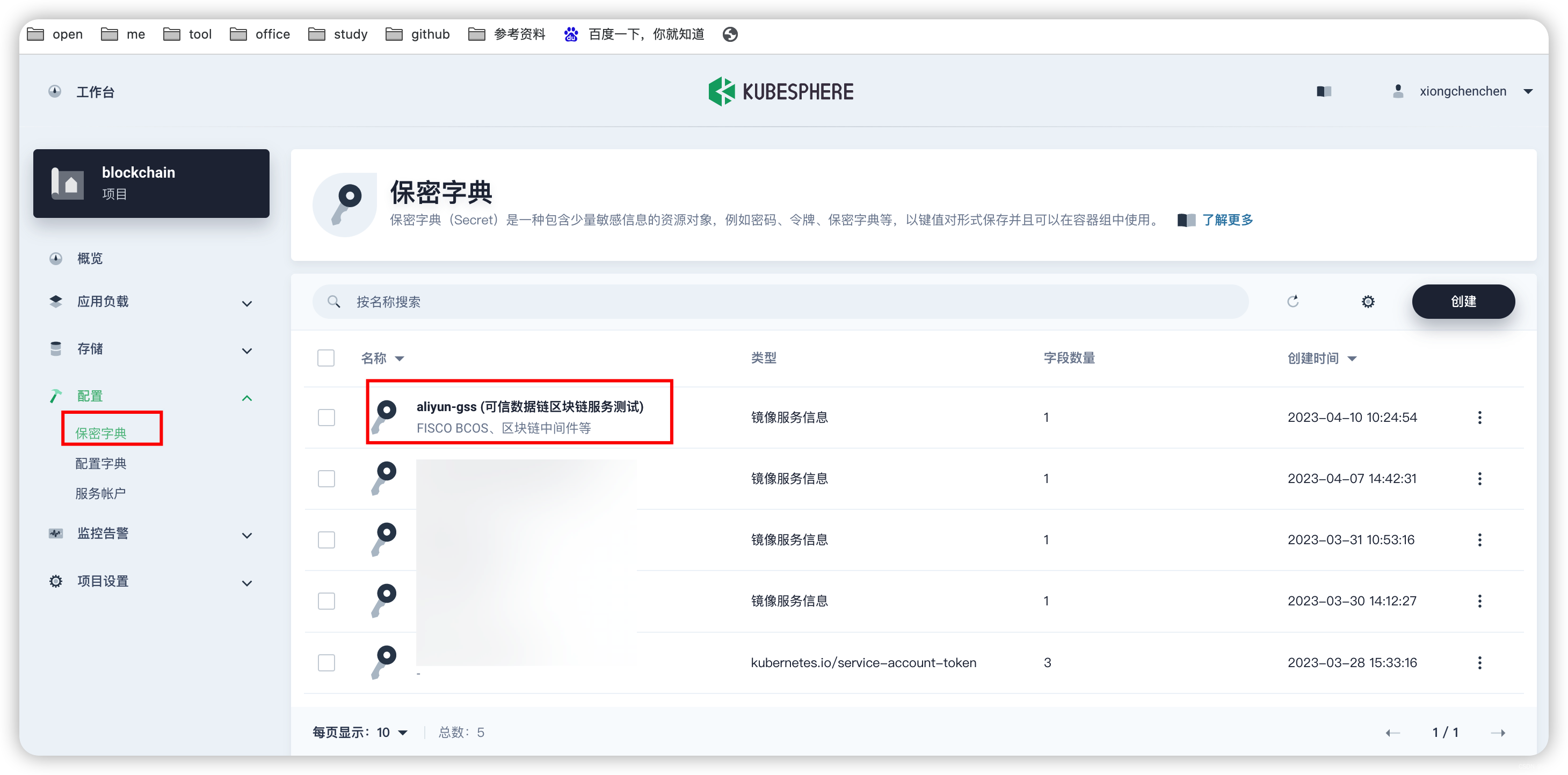Open the xiongchenchen user dropdown arrow
Screen dimensions: 1568x775
1528,91
